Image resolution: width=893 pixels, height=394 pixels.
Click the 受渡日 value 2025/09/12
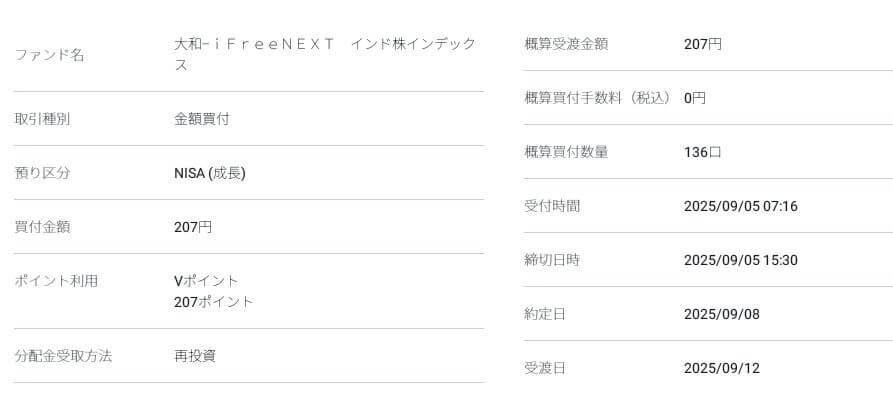722,368
